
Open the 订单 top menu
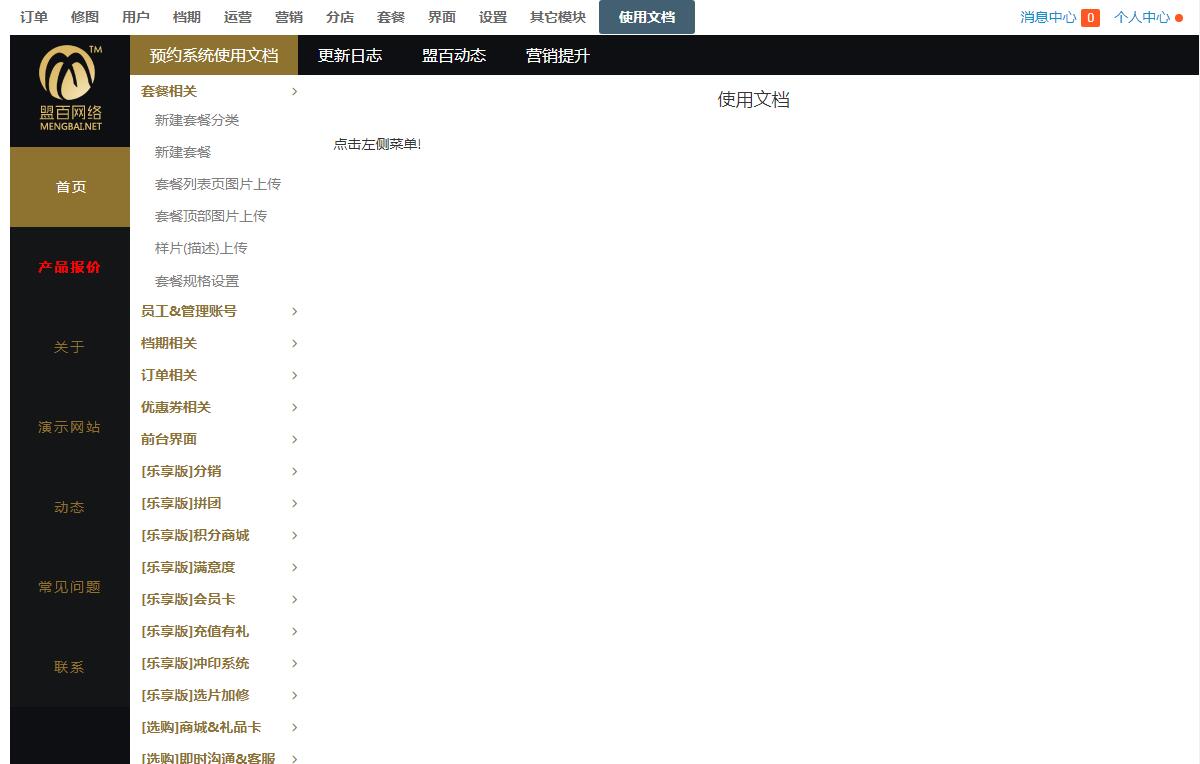[x=34, y=17]
